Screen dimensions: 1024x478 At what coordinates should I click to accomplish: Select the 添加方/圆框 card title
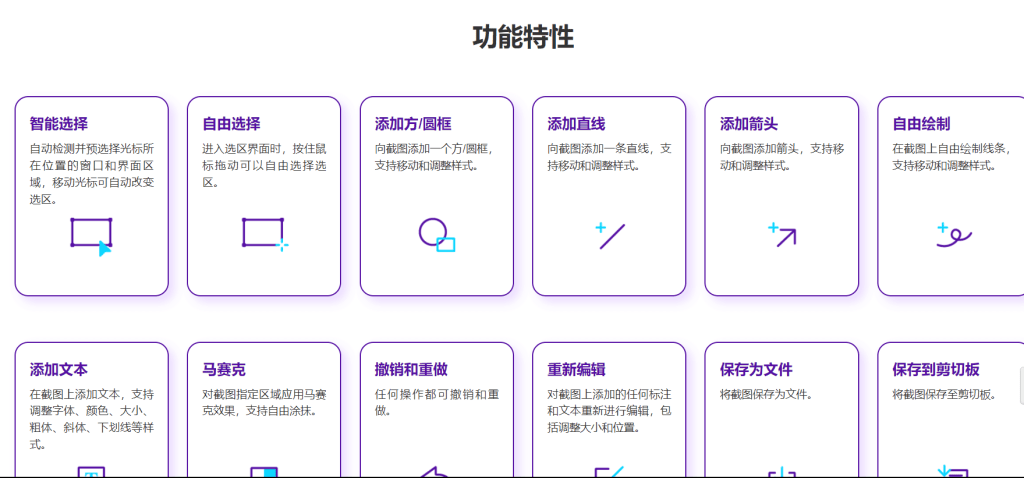pos(413,124)
